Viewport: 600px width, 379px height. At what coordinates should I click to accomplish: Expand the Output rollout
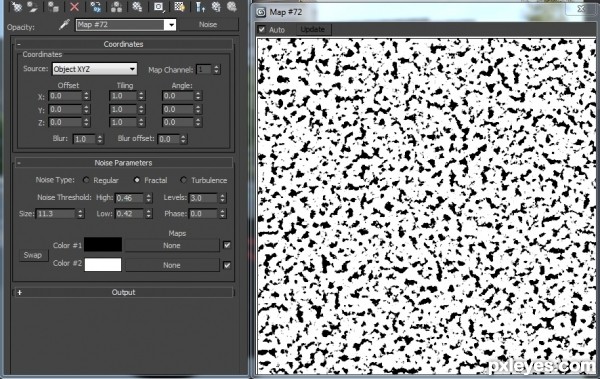coord(20,292)
